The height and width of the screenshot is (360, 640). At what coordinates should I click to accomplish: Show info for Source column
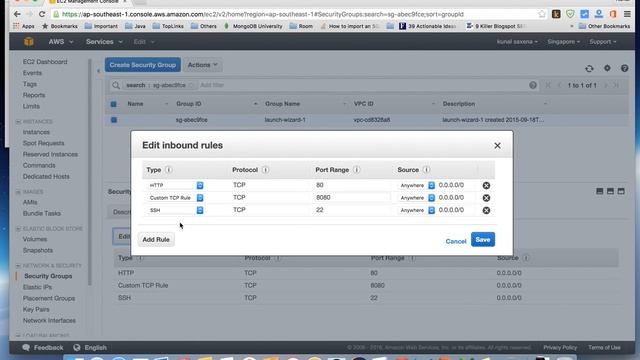pos(426,170)
